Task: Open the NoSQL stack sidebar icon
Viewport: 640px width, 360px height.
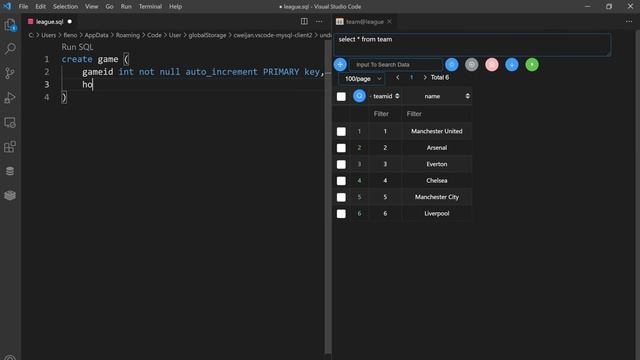Action: [x=10, y=195]
